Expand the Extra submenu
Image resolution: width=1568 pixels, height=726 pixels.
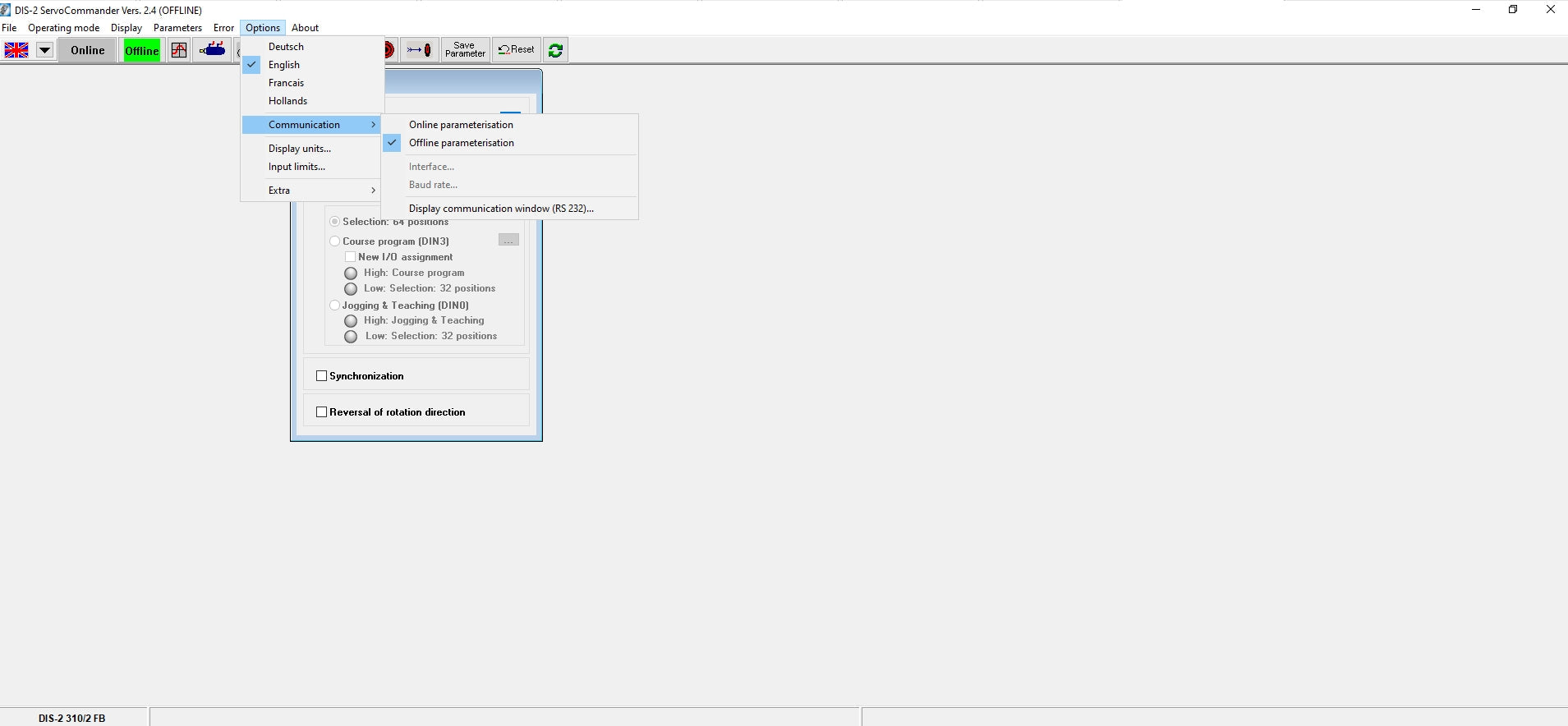tap(312, 191)
